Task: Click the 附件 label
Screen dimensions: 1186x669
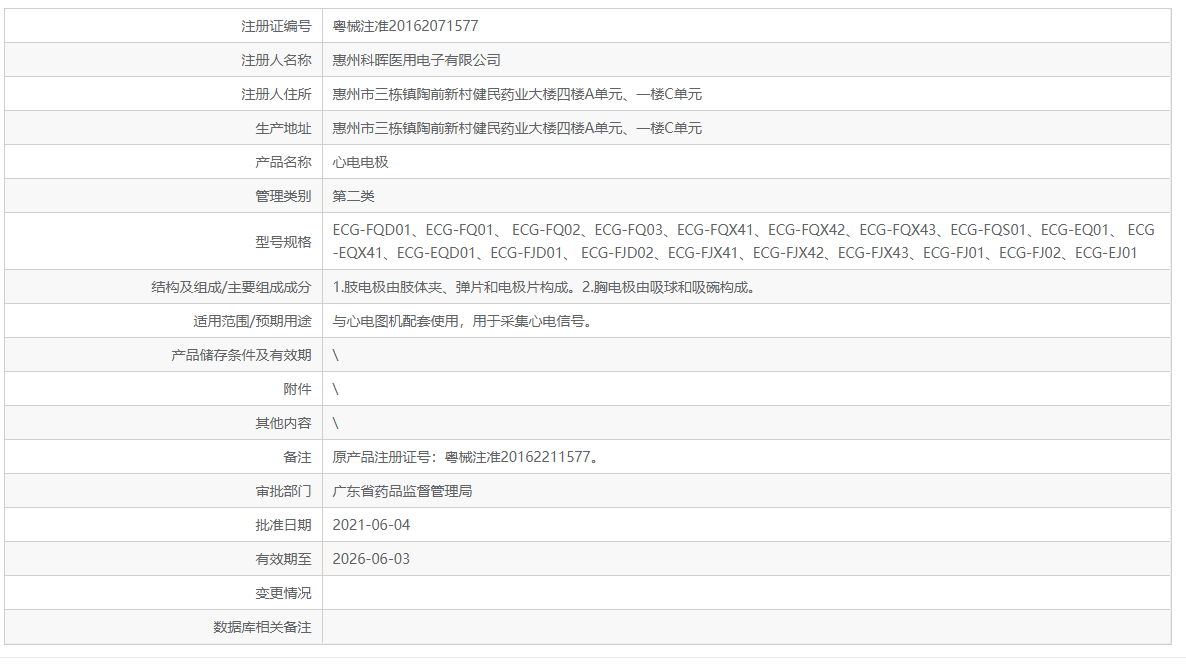Action: 297,389
